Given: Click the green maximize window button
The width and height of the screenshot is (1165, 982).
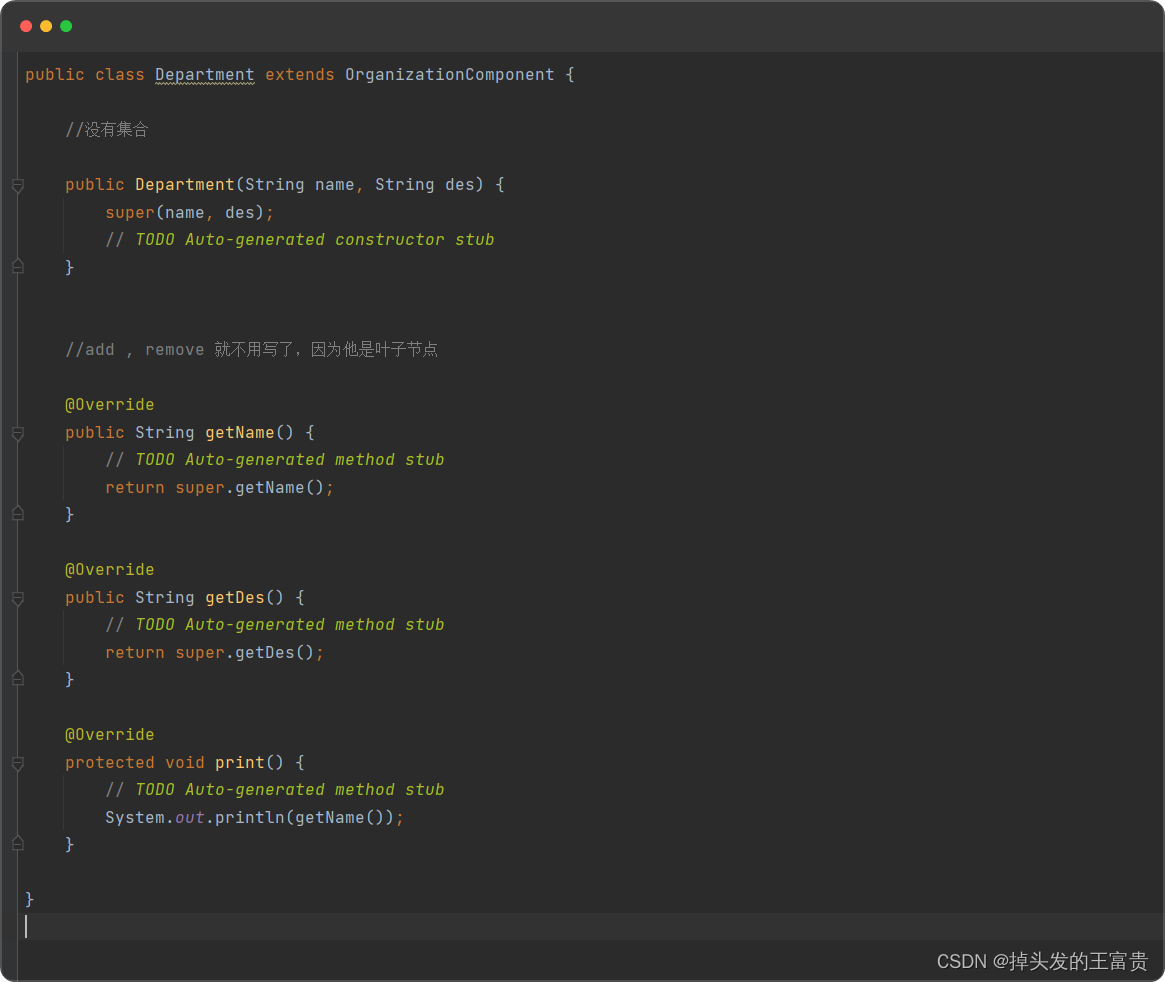Looking at the screenshot, I should 66,26.
